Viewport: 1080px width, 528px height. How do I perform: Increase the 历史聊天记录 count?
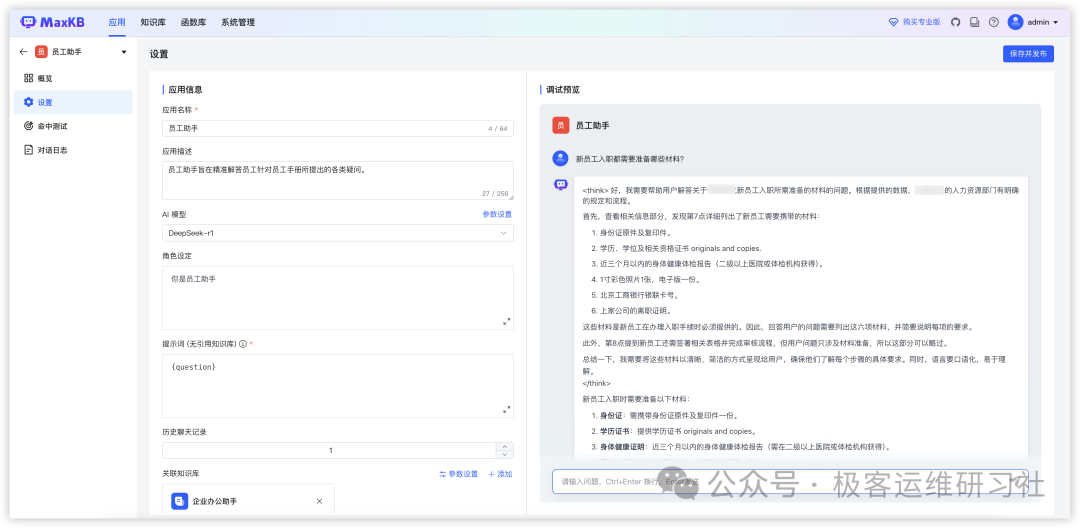pos(505,446)
